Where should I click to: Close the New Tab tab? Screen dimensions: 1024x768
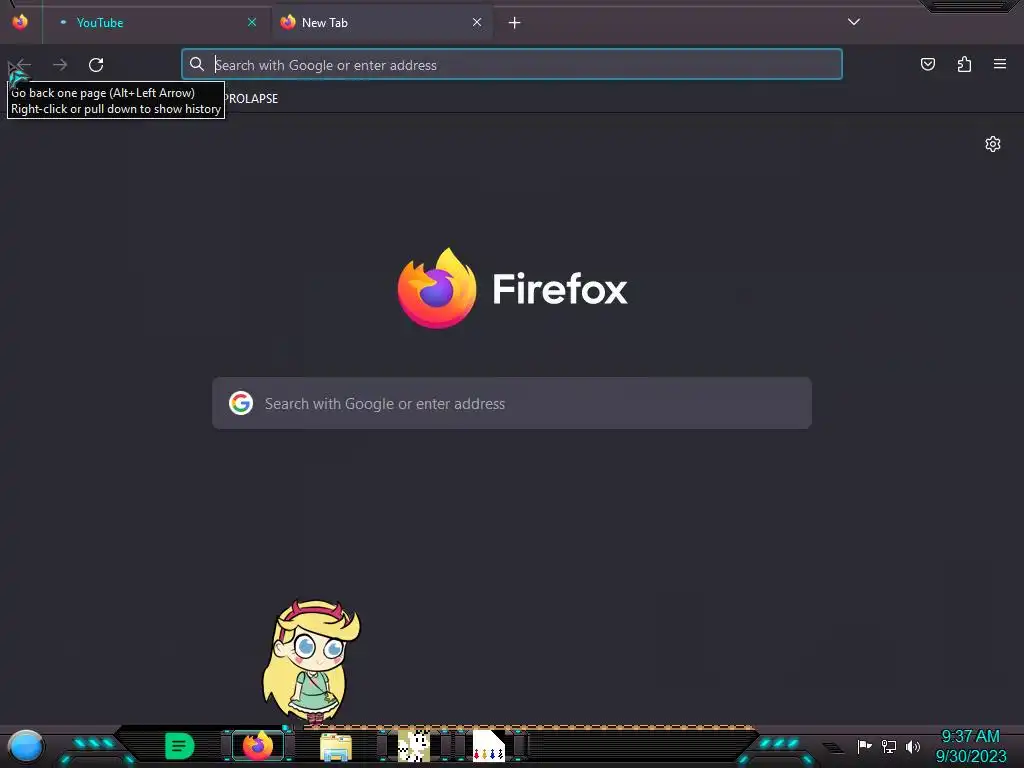477,22
